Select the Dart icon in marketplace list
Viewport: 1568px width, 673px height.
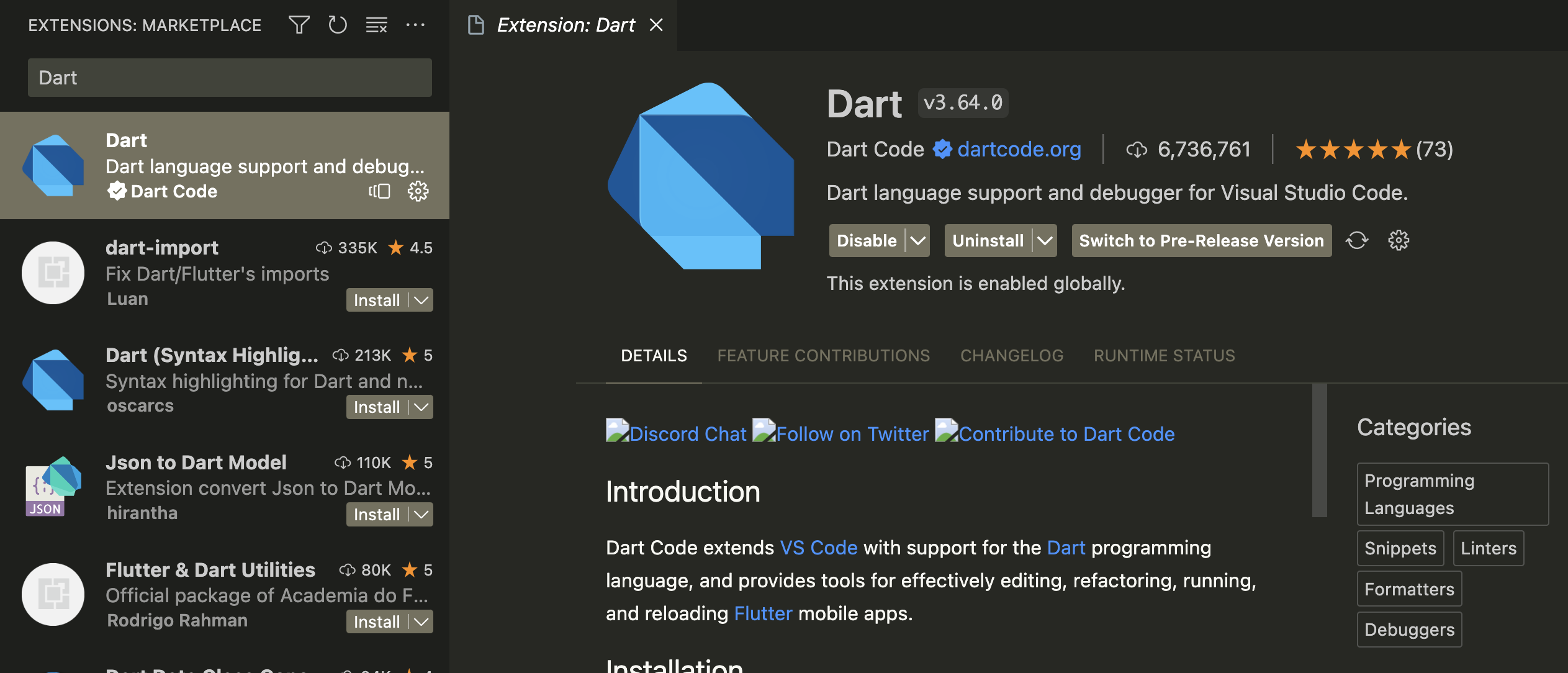point(53,166)
